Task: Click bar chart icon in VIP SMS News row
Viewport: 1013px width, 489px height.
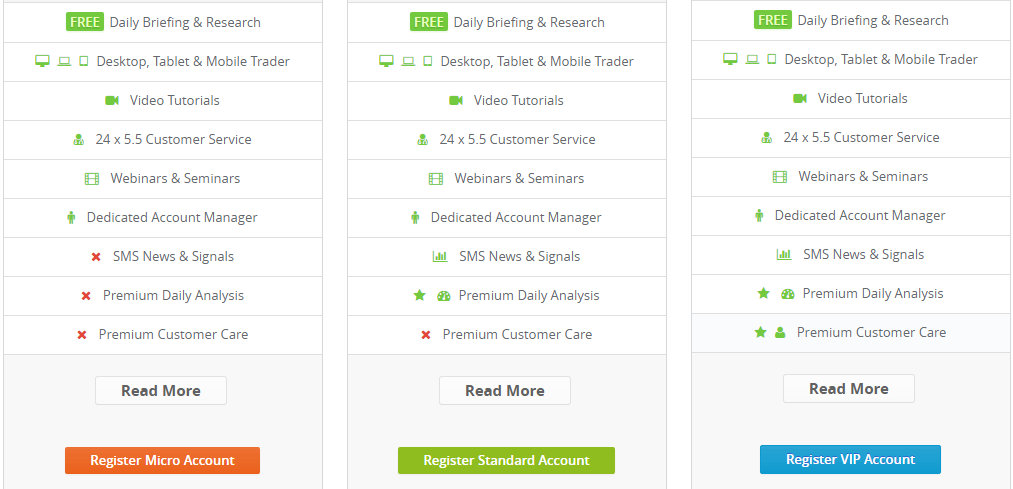Action: click(x=784, y=255)
